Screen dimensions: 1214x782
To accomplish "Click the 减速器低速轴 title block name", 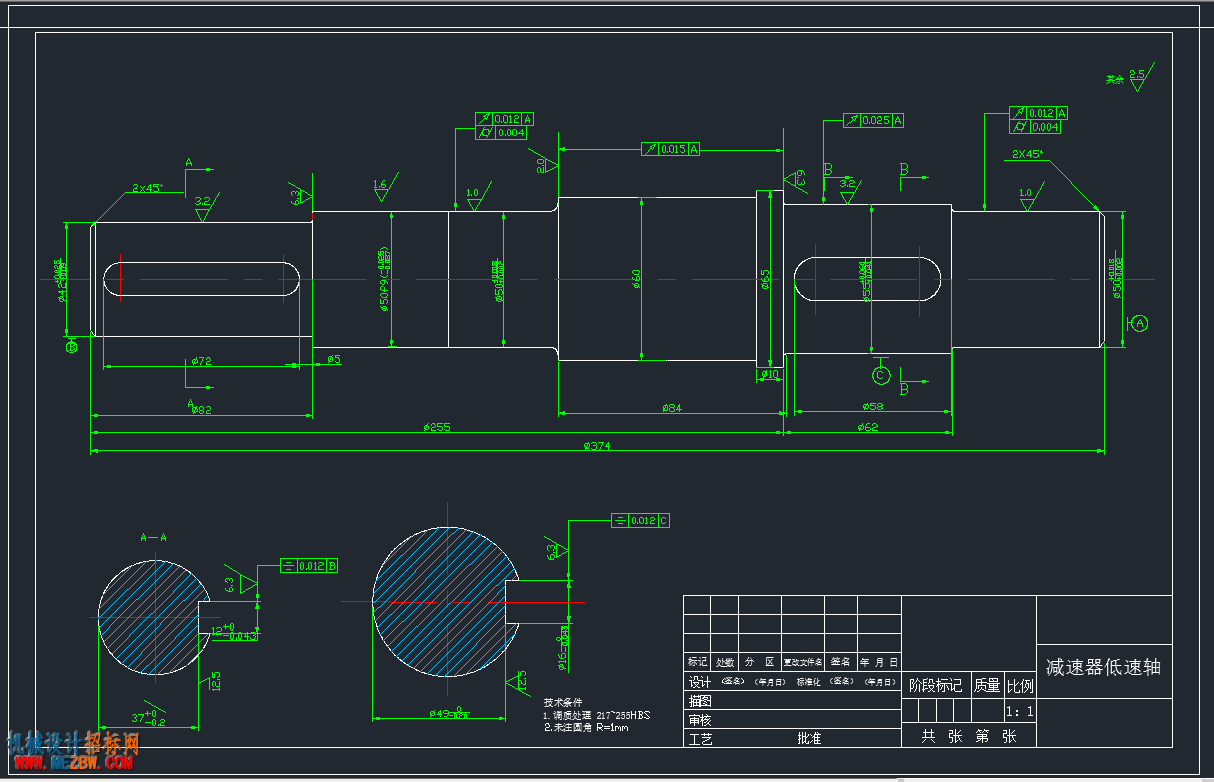I will pos(1103,667).
